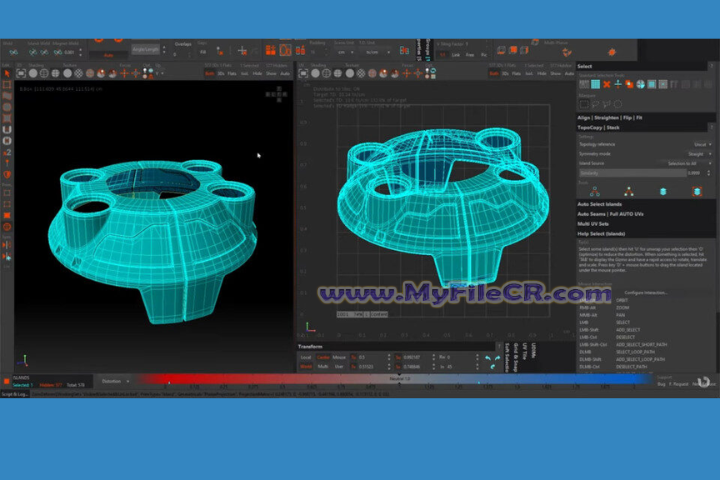Click Script & Log button
Viewport: 720px width, 480px height.
coord(14,394)
